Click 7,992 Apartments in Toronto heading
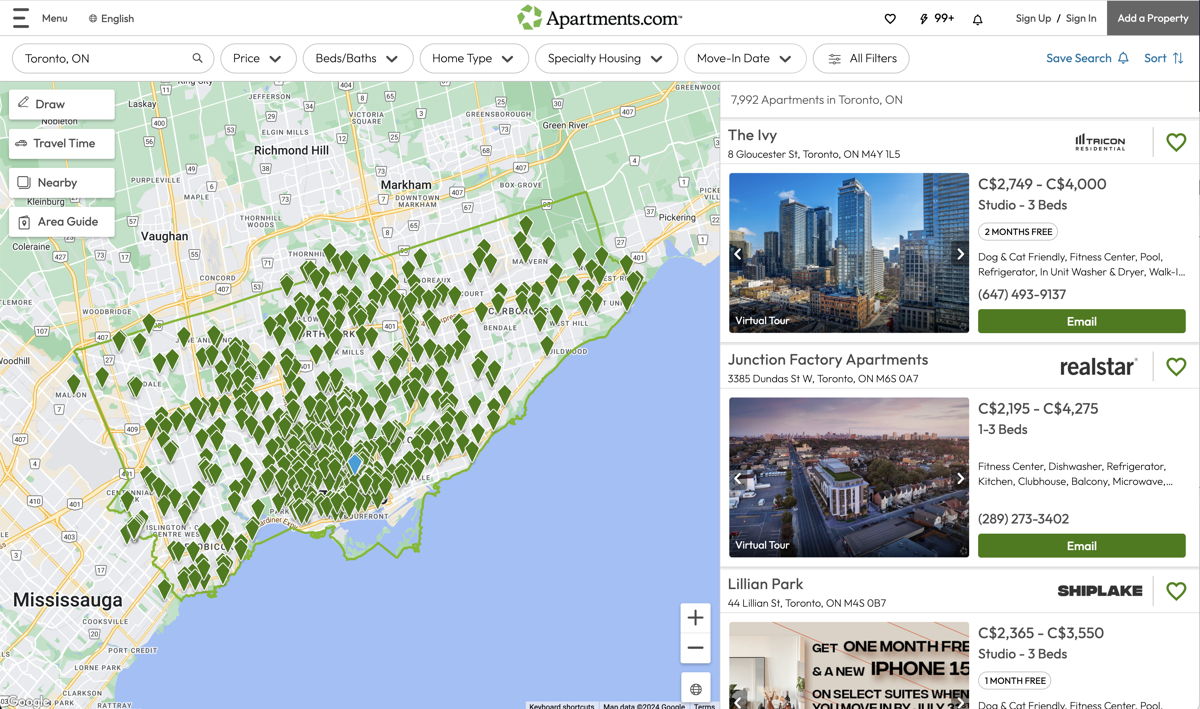Viewport: 1200px width, 709px height. (817, 100)
